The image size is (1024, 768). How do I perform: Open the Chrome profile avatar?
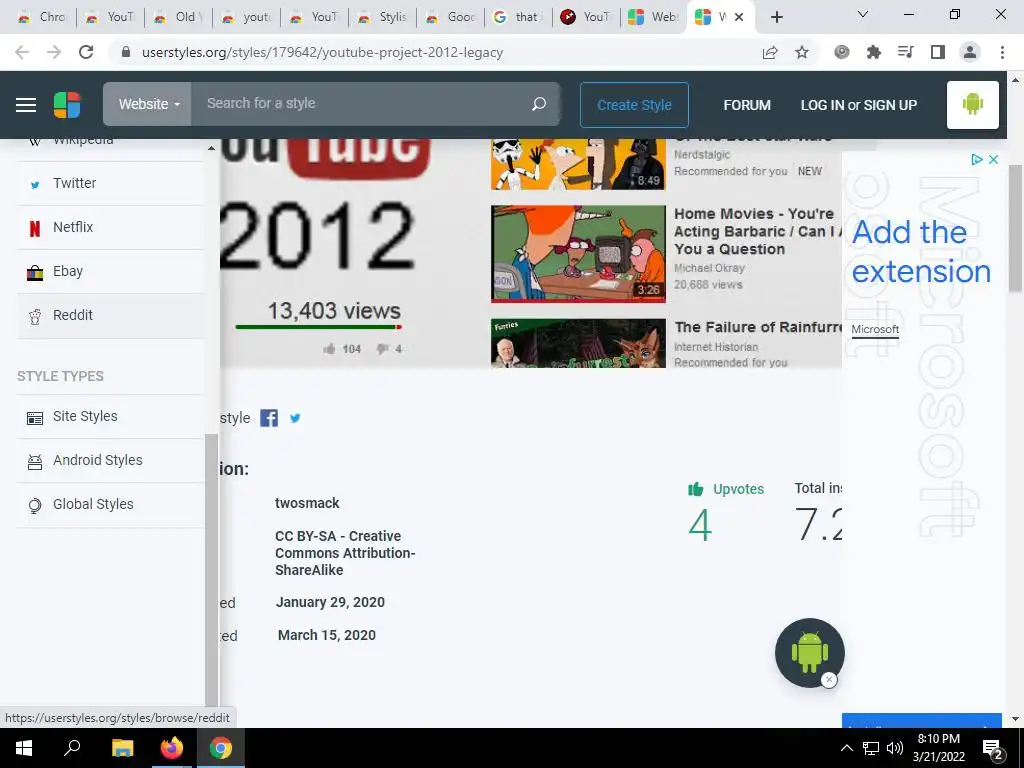pyautogui.click(x=970, y=52)
